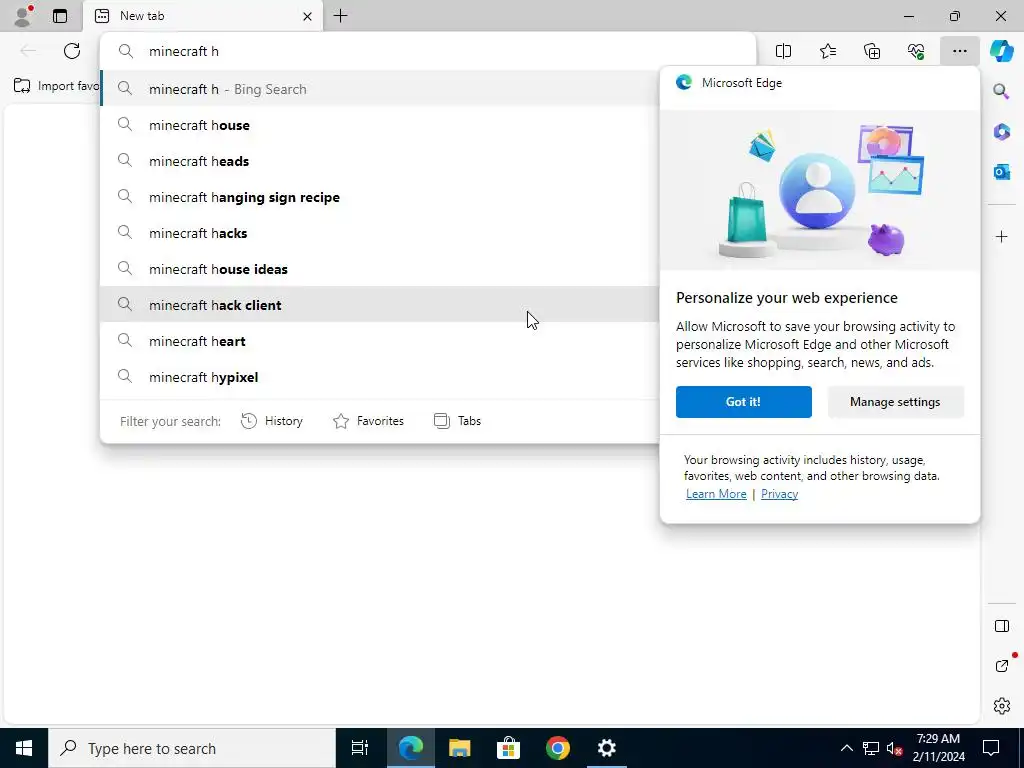The width and height of the screenshot is (1024, 768).
Task: Select the minecraft heads suggestion
Action: pos(379,161)
